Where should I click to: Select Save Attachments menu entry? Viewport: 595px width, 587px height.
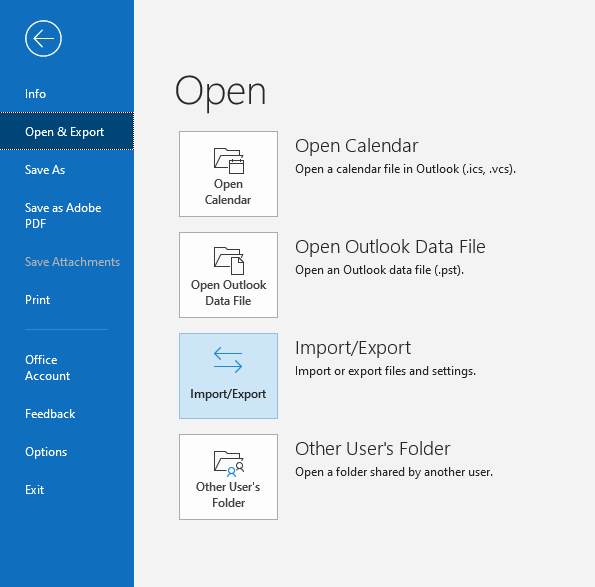(x=72, y=262)
